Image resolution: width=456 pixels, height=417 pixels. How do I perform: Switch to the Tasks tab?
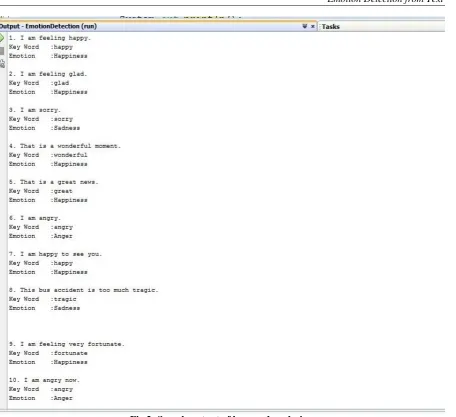pyautogui.click(x=330, y=27)
